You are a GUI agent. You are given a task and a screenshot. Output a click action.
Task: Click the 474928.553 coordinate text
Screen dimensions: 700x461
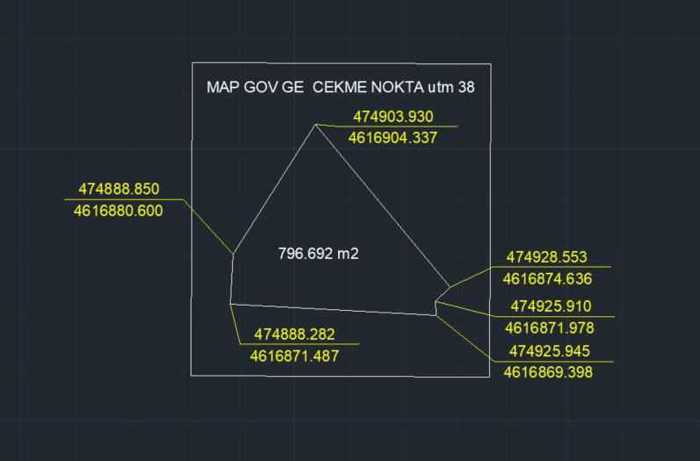547,257
